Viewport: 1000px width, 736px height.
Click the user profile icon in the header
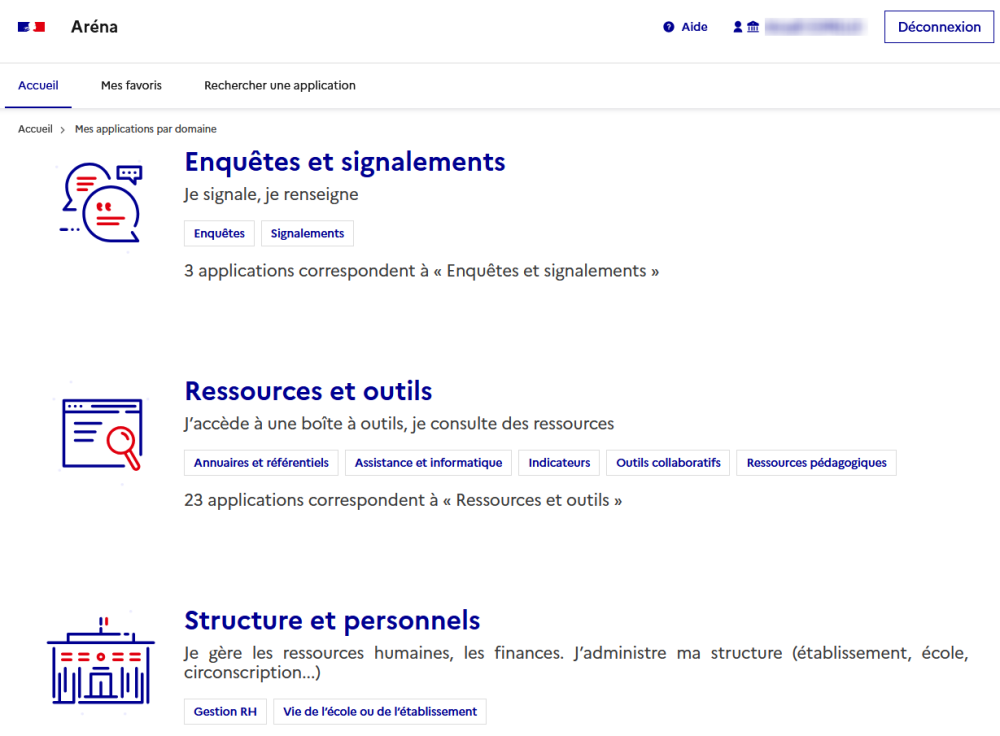[736, 26]
